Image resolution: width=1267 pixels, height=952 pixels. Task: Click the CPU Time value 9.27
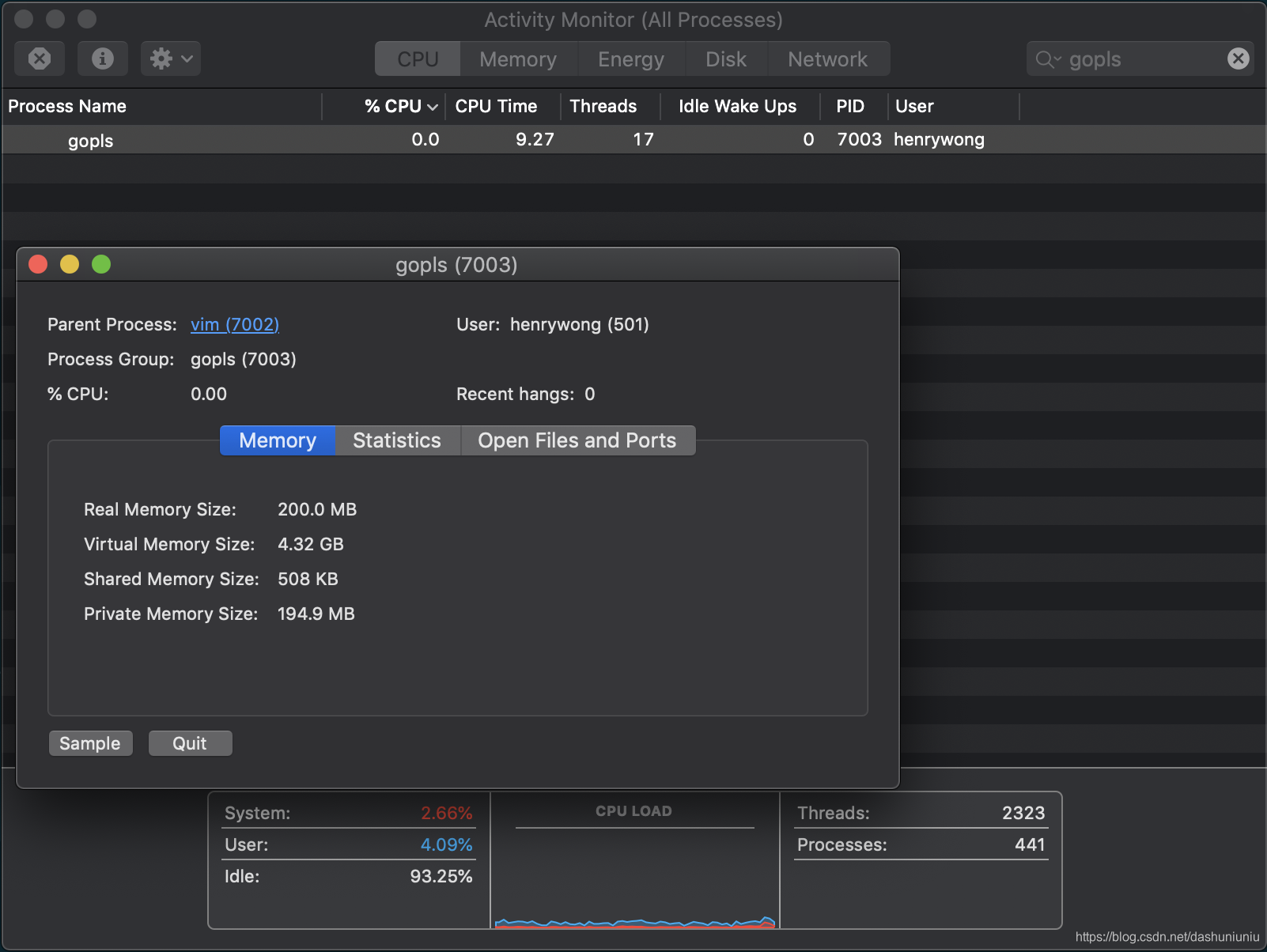coord(535,139)
